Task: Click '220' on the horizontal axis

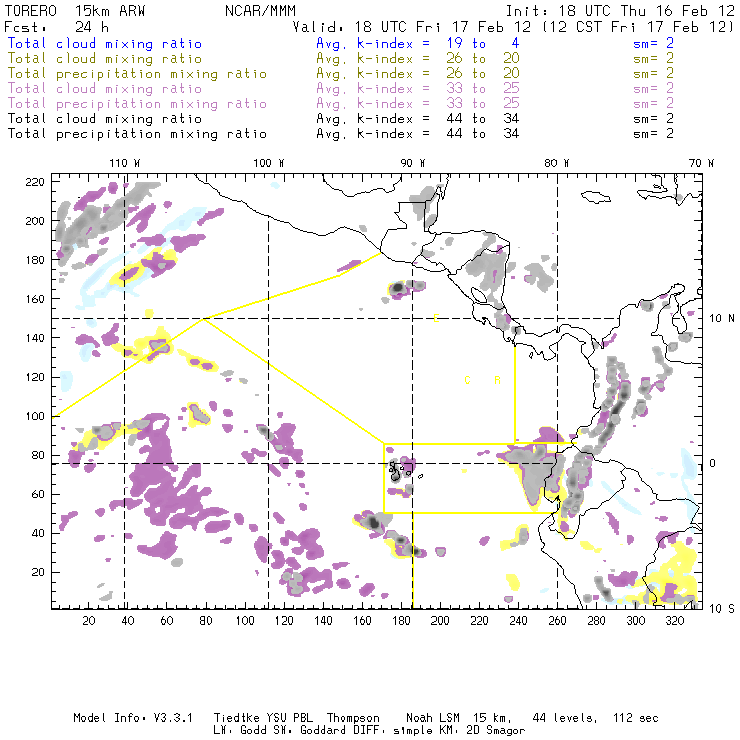Action: pyautogui.click(x=479, y=621)
